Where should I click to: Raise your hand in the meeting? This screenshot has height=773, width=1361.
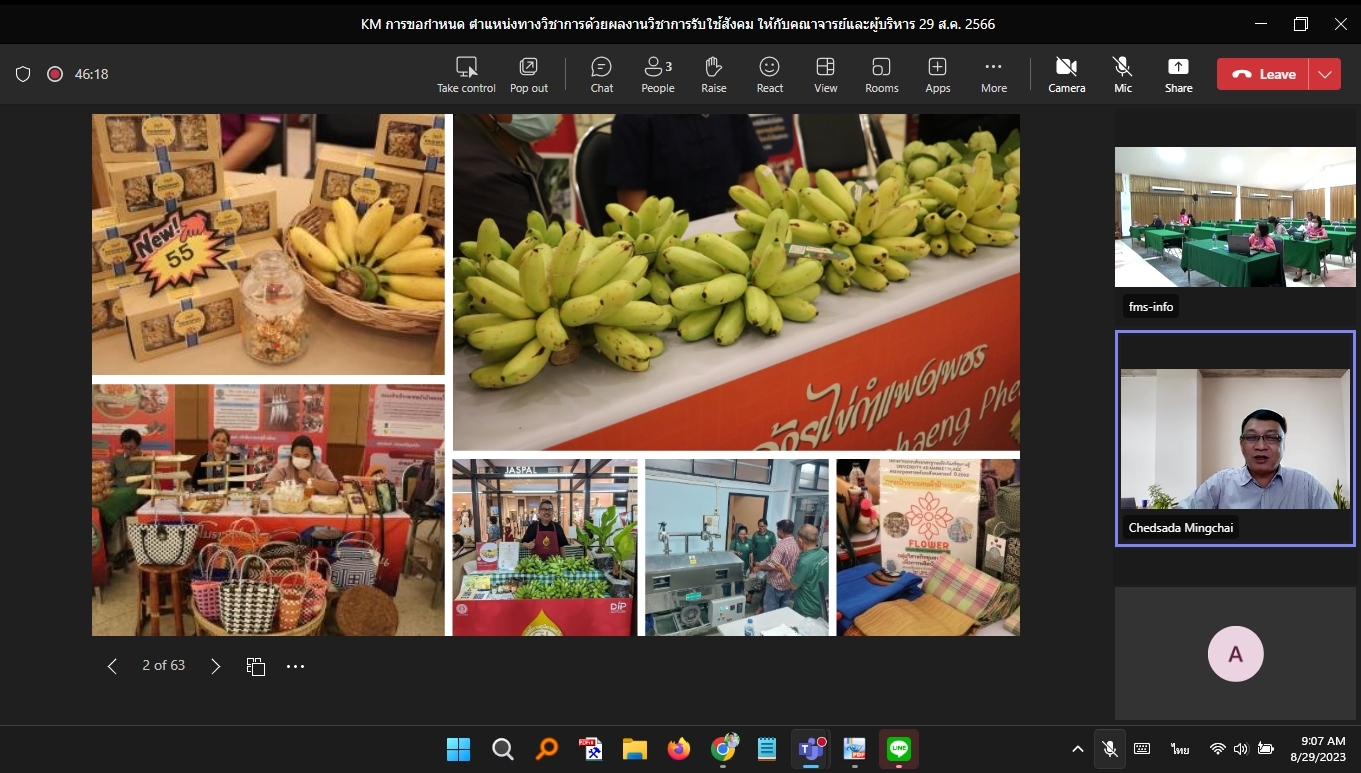pos(713,74)
